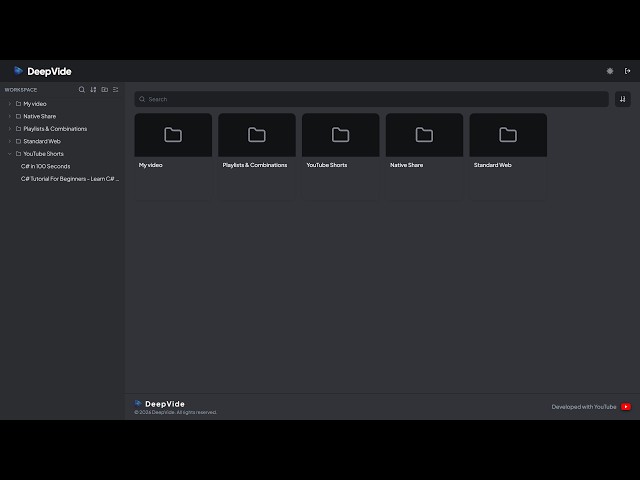
Task: Click the new folder icon in sidebar
Action: click(104, 89)
